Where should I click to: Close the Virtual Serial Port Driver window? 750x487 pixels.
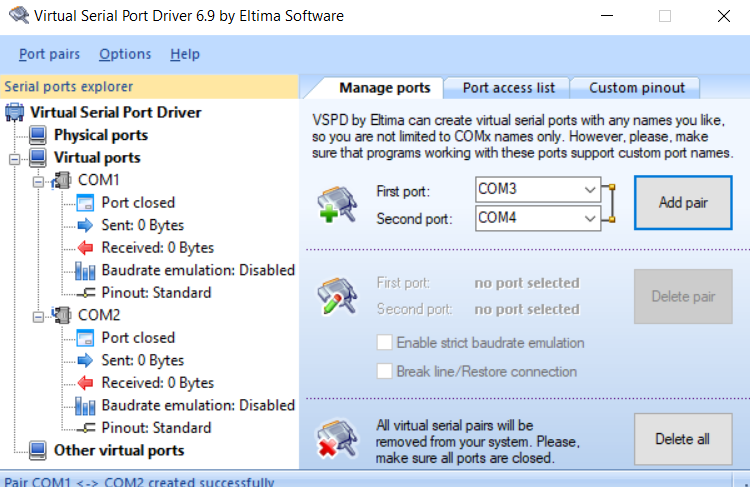click(724, 16)
